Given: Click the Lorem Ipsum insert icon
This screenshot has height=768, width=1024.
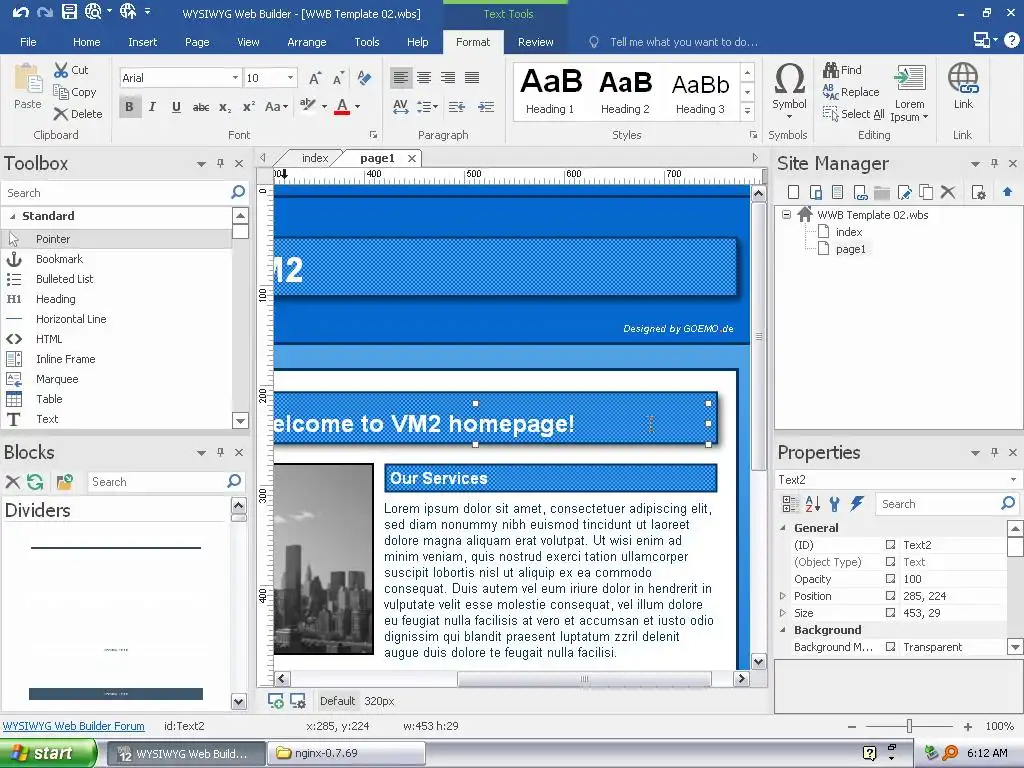Looking at the screenshot, I should [910, 79].
